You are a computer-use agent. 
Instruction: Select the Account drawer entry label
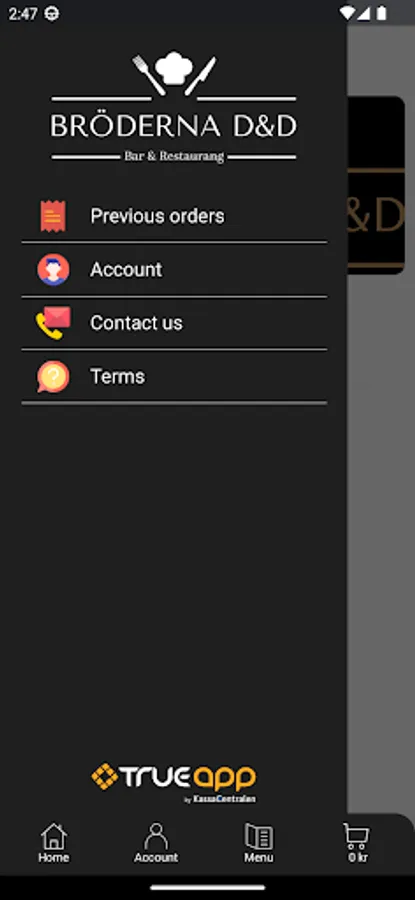pyautogui.click(x=126, y=269)
